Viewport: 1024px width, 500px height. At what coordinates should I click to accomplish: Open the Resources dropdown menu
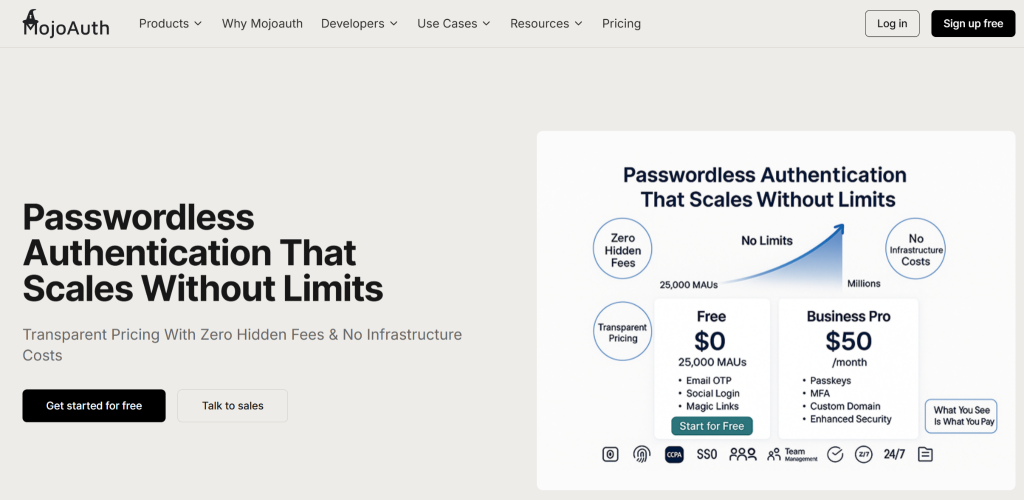coord(546,23)
